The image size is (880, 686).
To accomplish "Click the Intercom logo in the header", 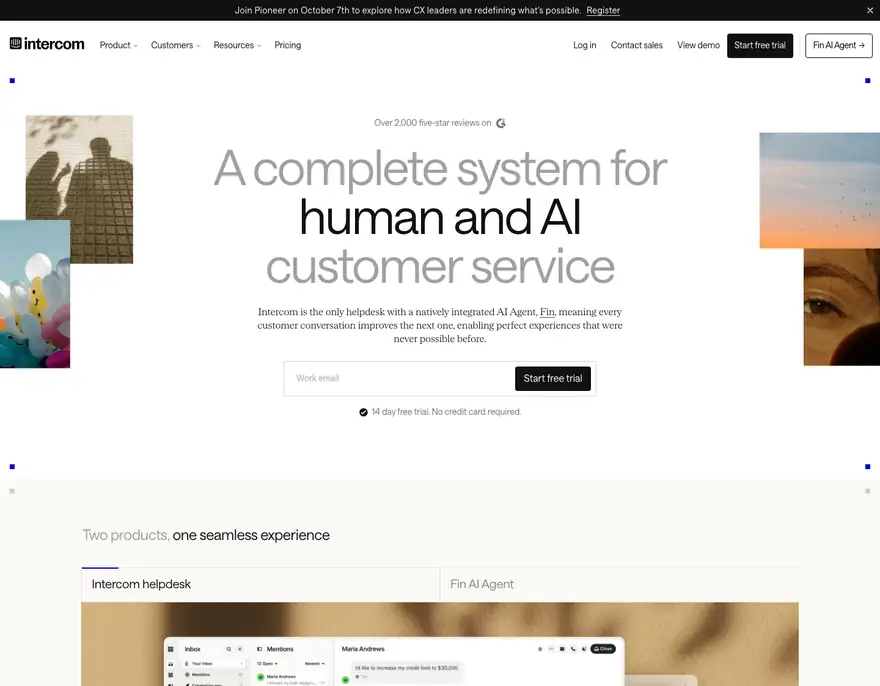I will point(47,44).
